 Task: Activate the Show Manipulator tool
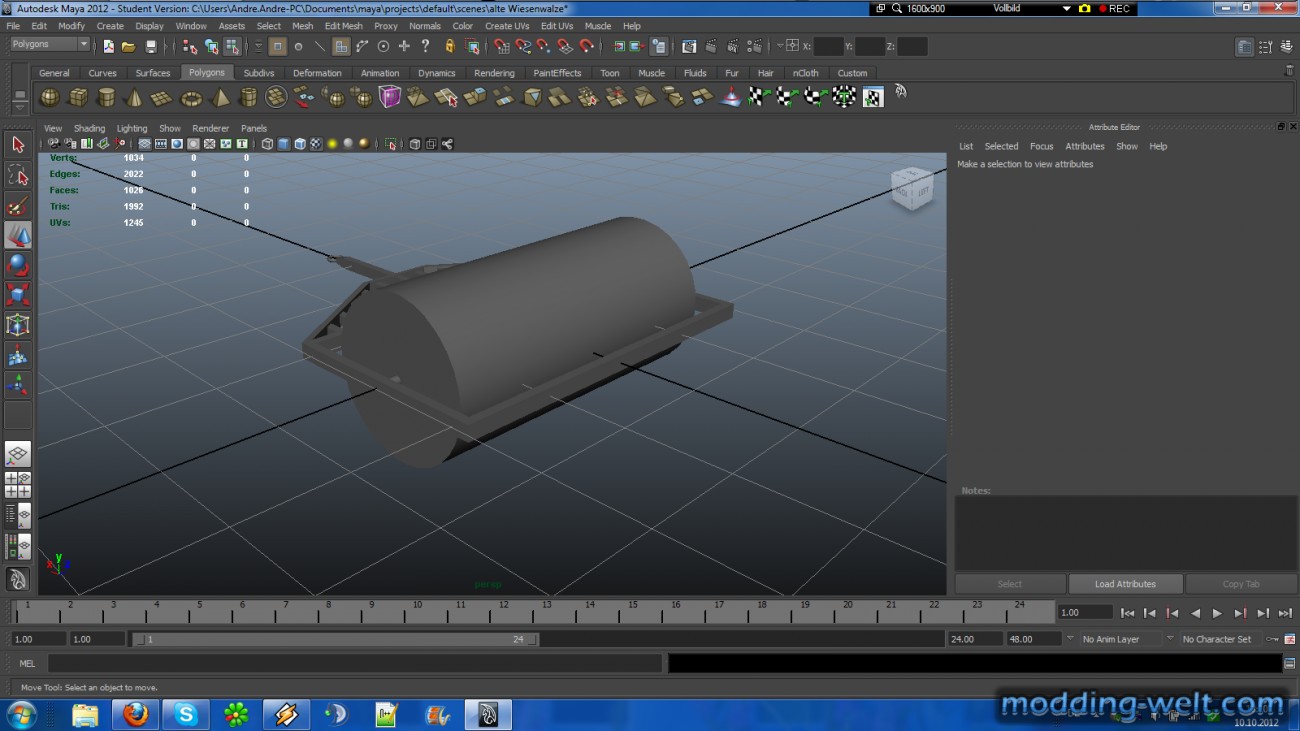coord(18,385)
